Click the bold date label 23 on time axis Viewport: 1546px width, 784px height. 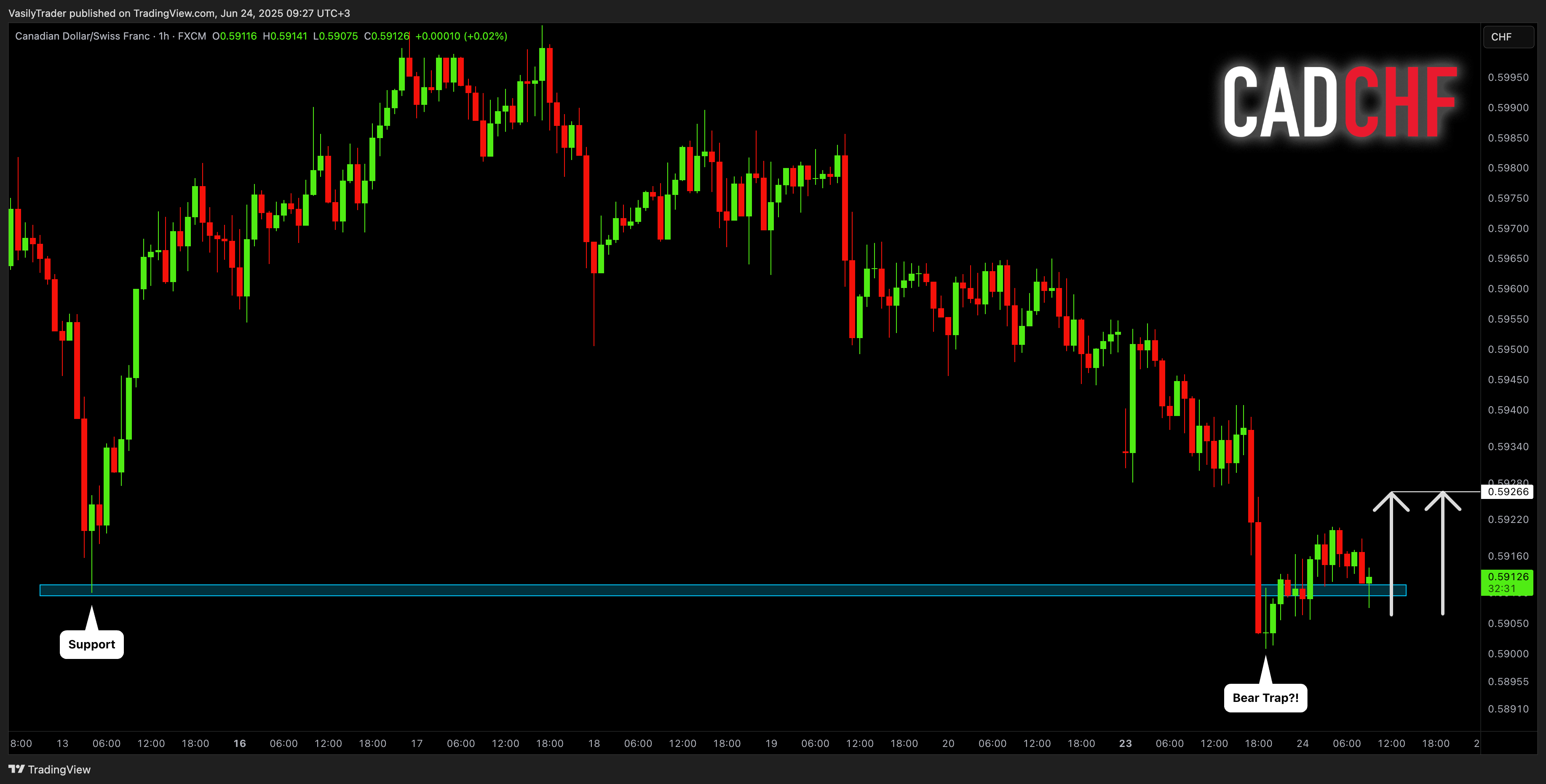pos(1125,743)
